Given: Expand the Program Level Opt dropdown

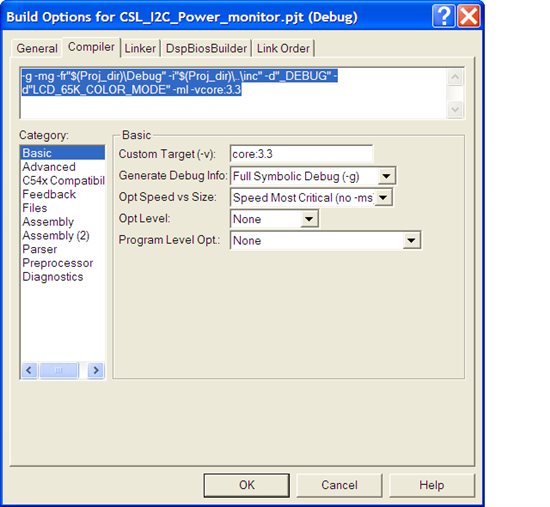Looking at the screenshot, I should click(x=411, y=240).
